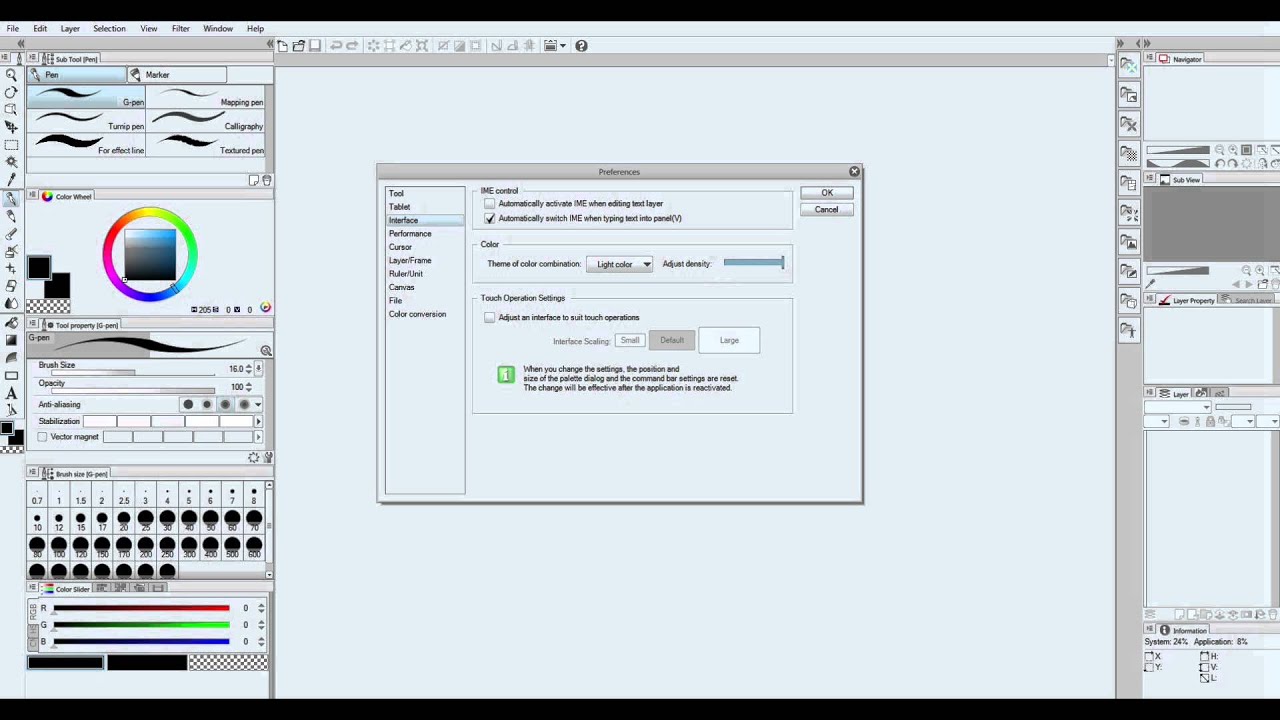Select Color conversion category in Preferences

(x=418, y=314)
